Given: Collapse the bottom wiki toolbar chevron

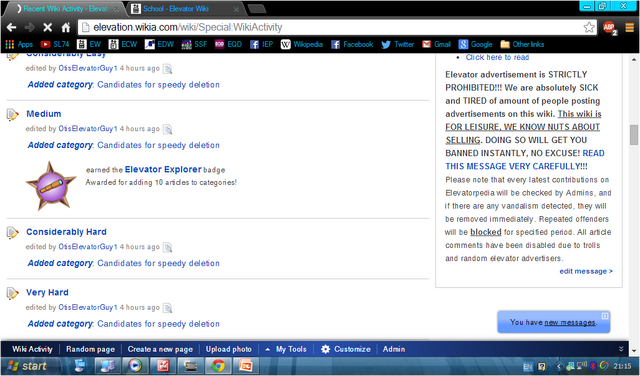Looking at the screenshot, I should point(621,349).
